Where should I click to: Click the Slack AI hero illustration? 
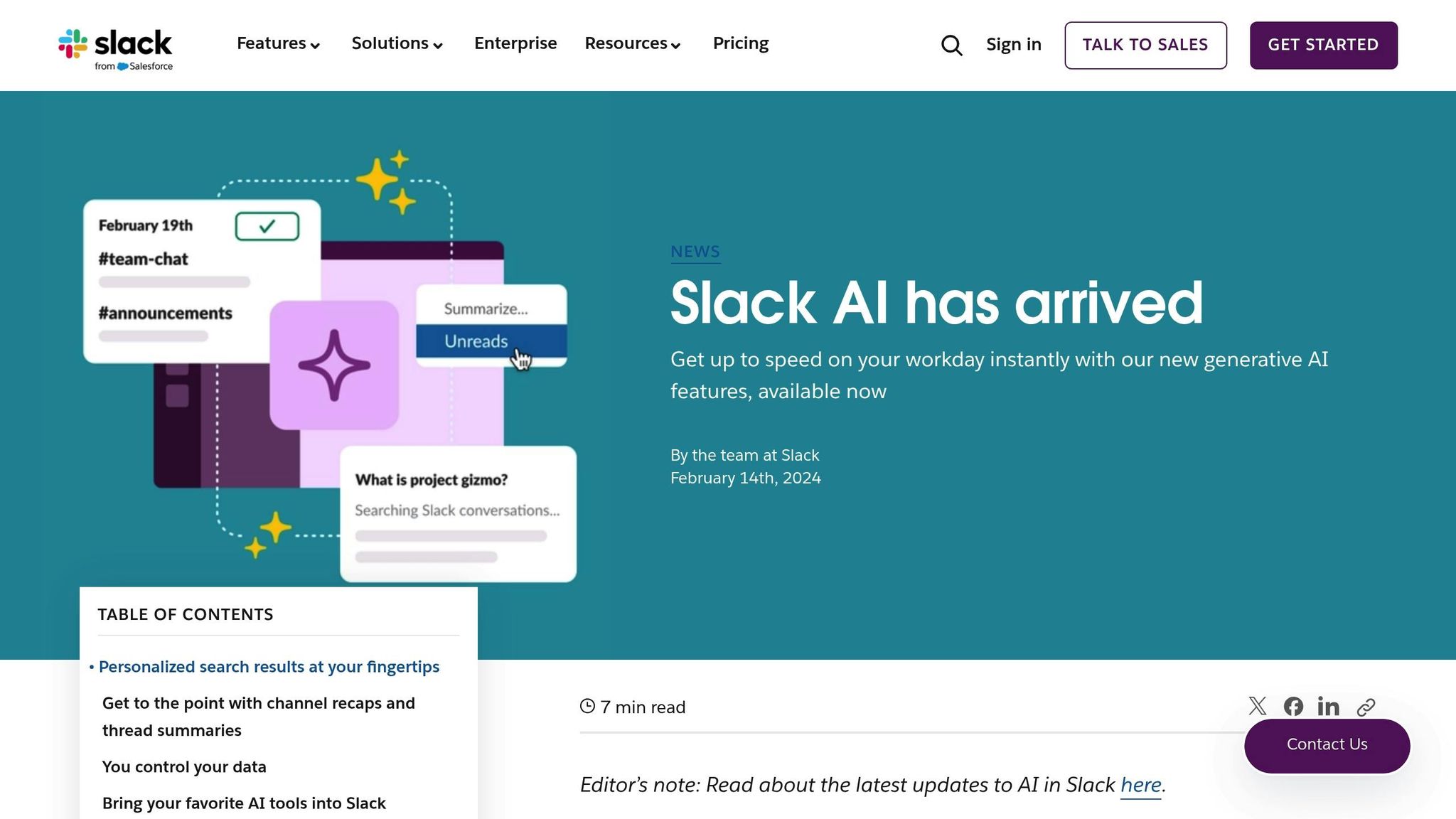[x=330, y=366]
